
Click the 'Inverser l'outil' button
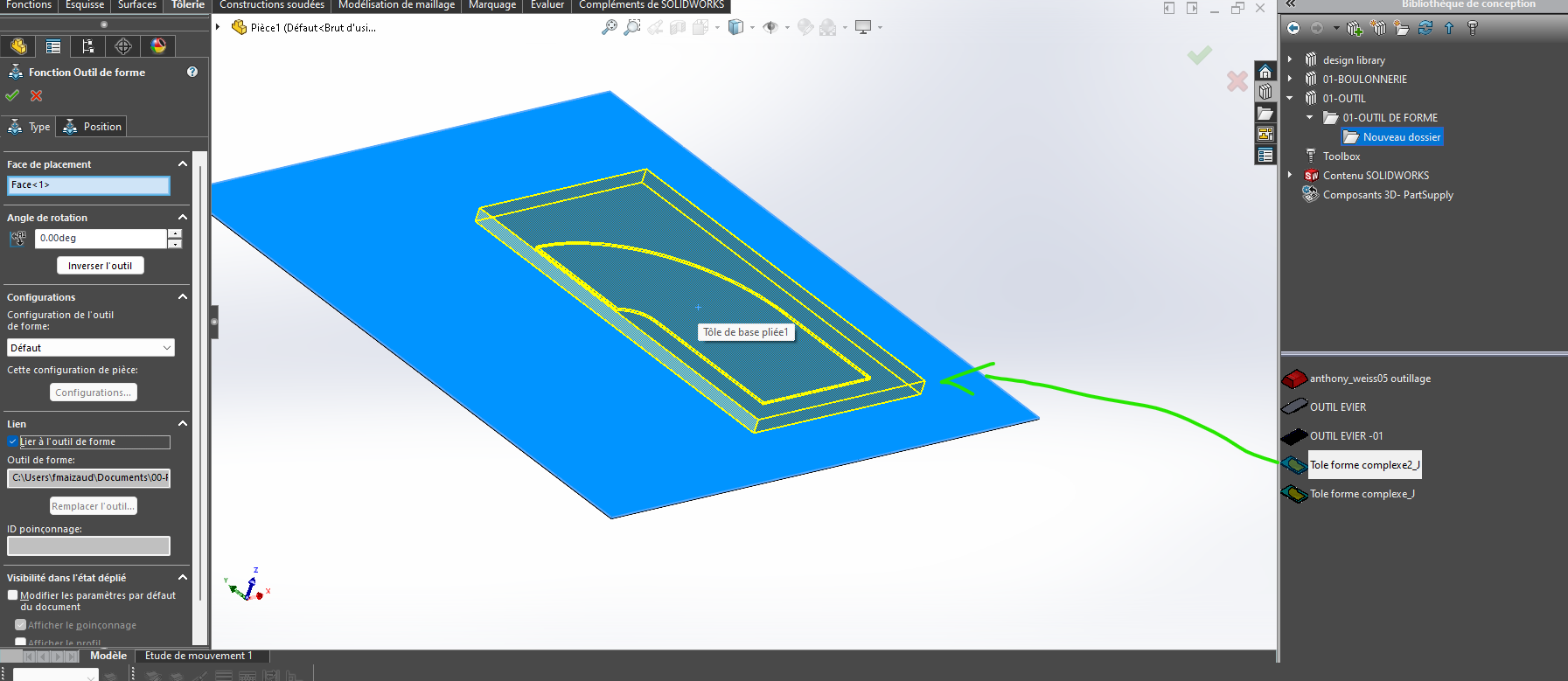click(x=100, y=266)
